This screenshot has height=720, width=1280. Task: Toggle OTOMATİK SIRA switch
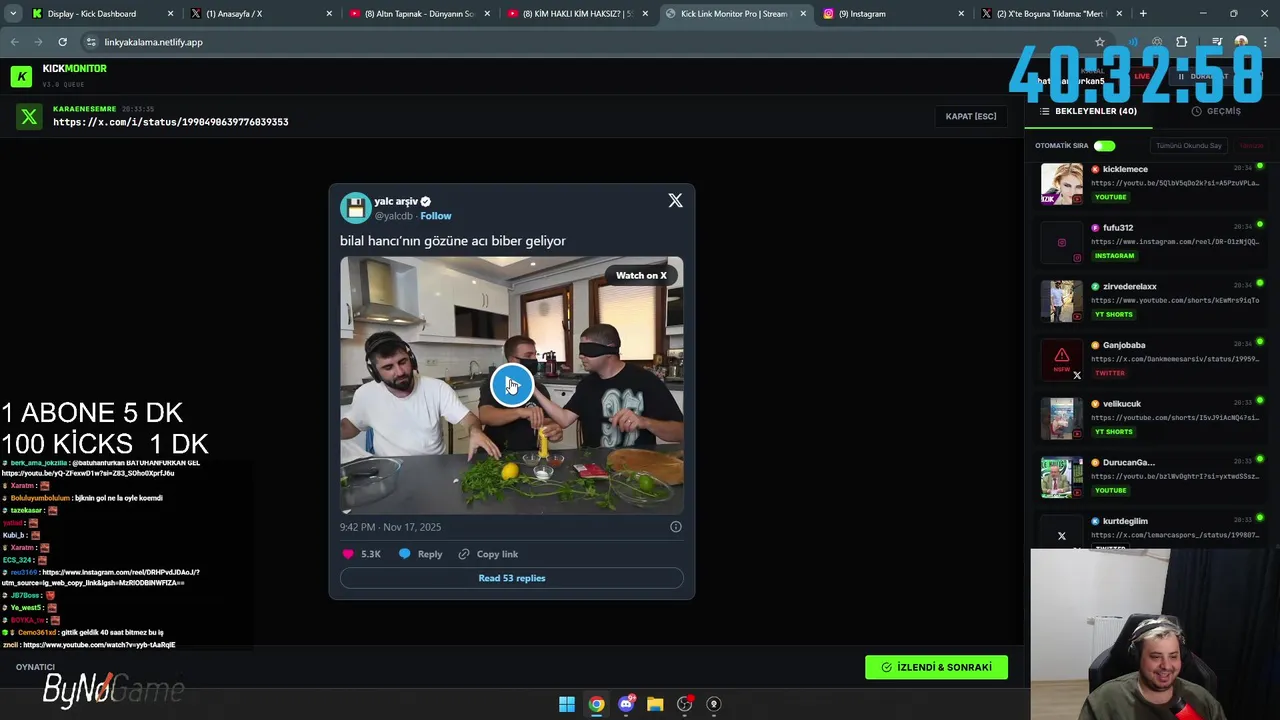point(1104,146)
